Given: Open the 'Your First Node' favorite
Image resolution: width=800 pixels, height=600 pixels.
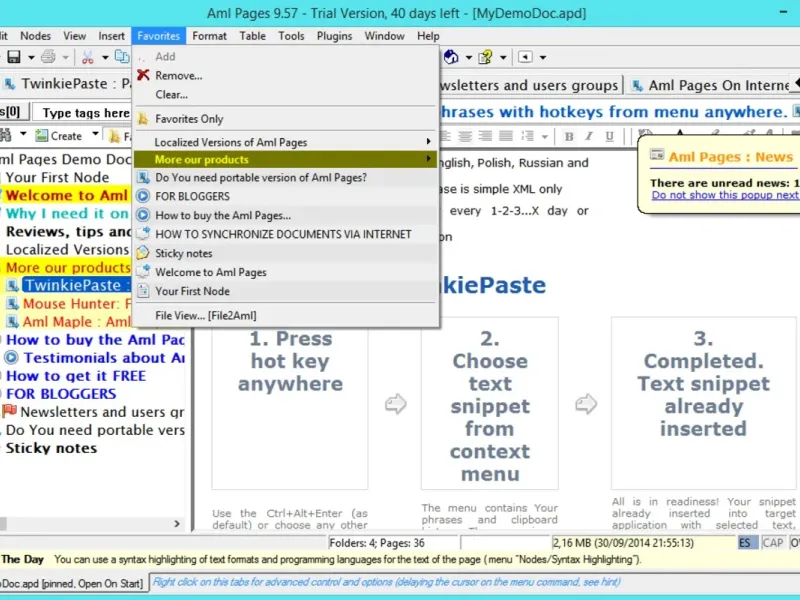Looking at the screenshot, I should (286, 291).
